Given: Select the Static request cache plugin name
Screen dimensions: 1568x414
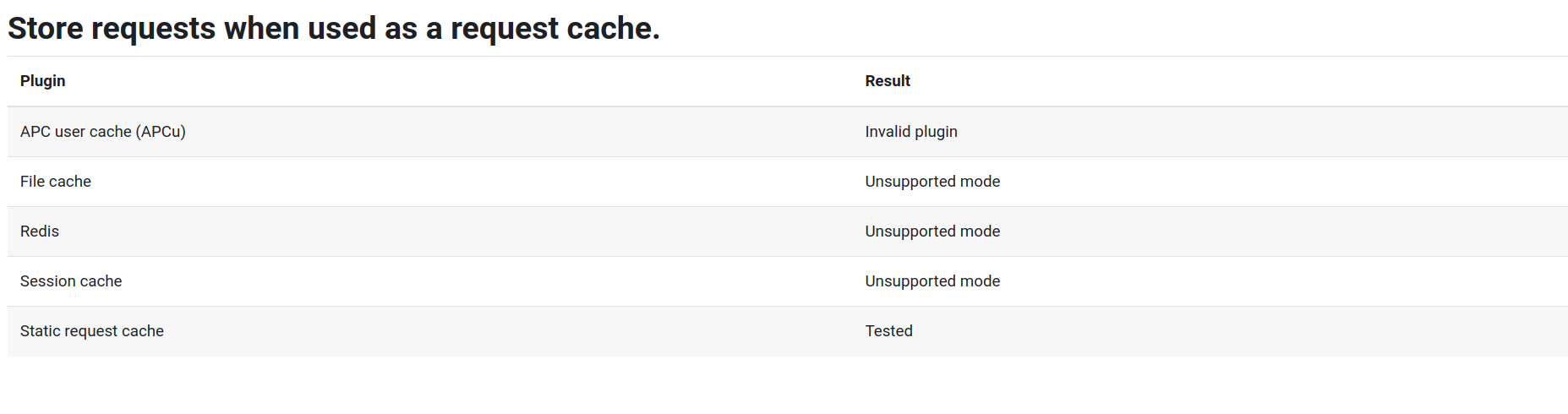Looking at the screenshot, I should (x=92, y=331).
